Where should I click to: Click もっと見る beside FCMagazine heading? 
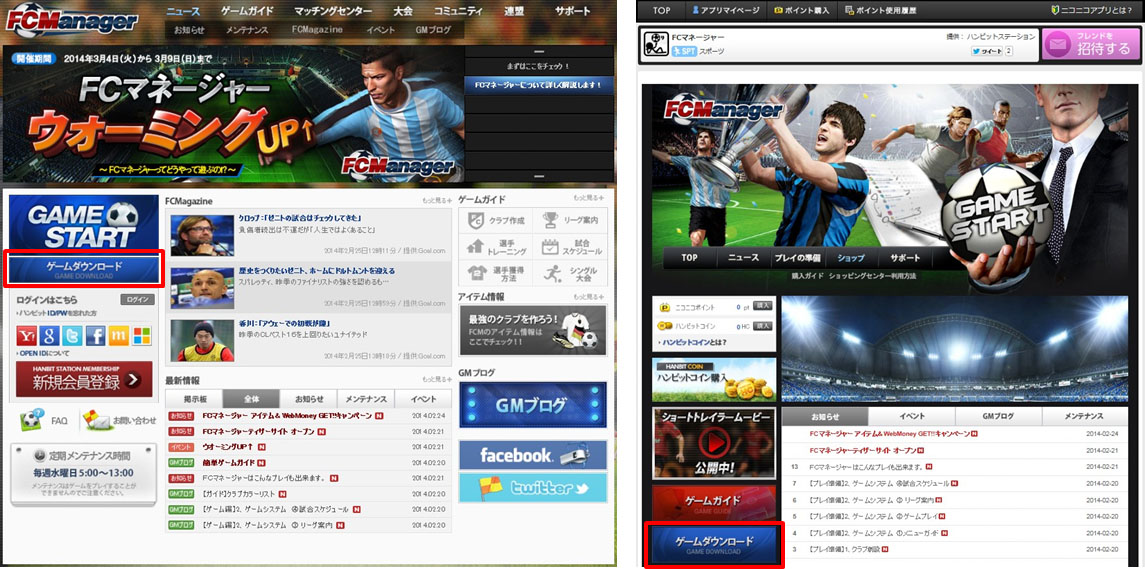pyautogui.click(x=437, y=199)
